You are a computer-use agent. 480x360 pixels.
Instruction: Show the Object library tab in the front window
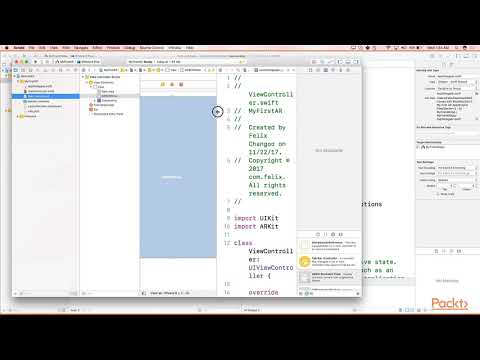[333, 234]
